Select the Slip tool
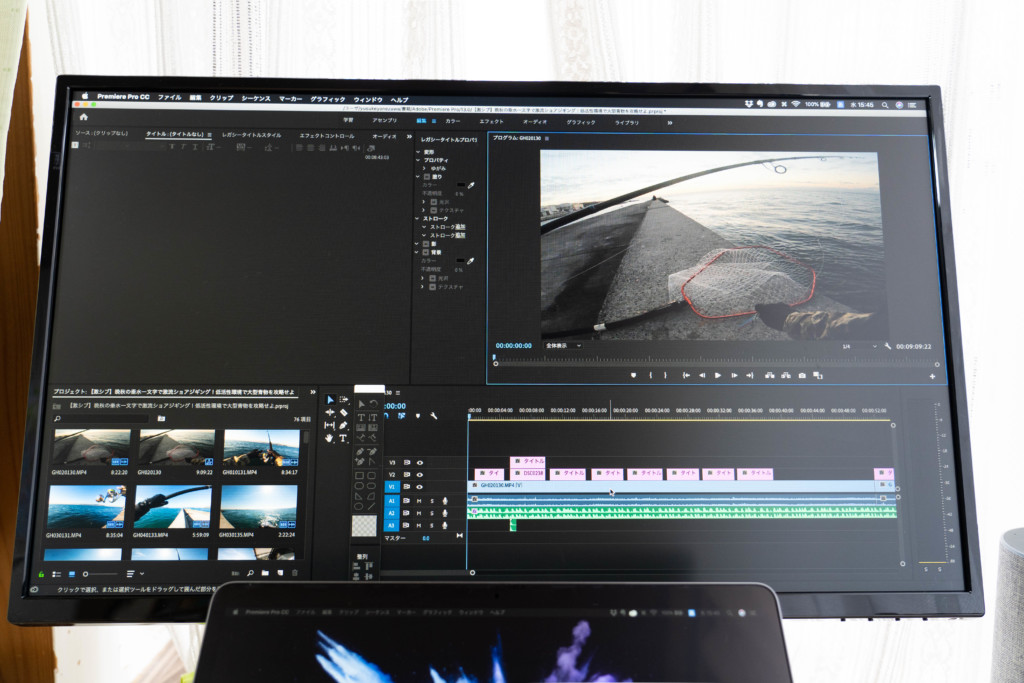1024x683 pixels. coord(330,425)
